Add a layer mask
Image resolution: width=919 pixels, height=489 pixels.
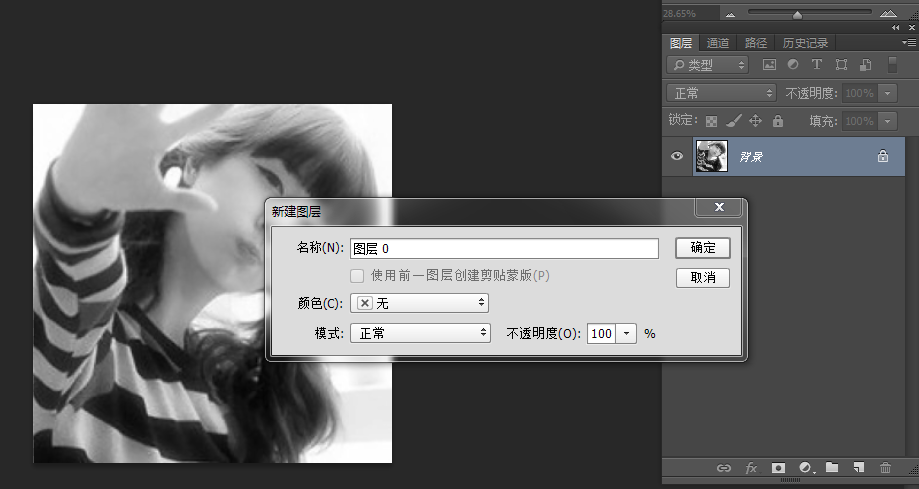click(x=778, y=468)
